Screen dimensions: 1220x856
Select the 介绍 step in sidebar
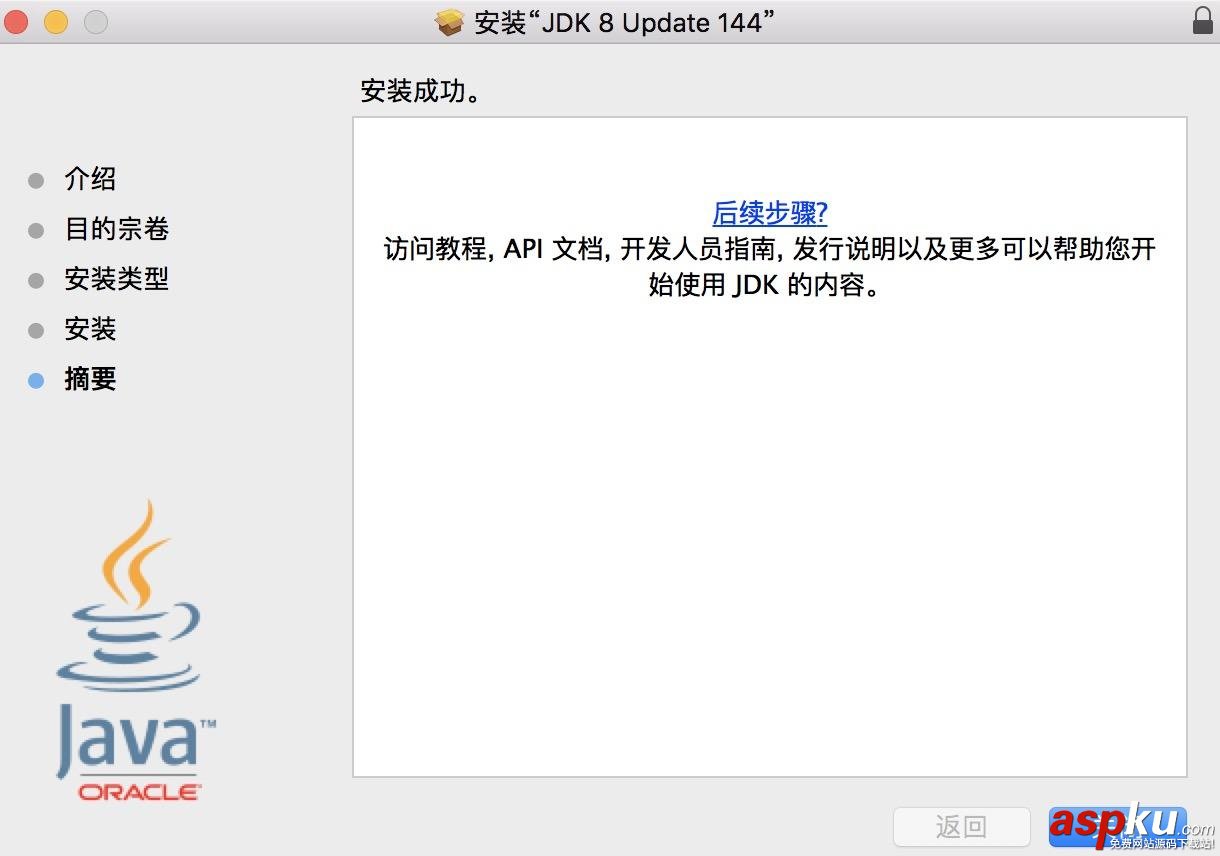point(90,179)
